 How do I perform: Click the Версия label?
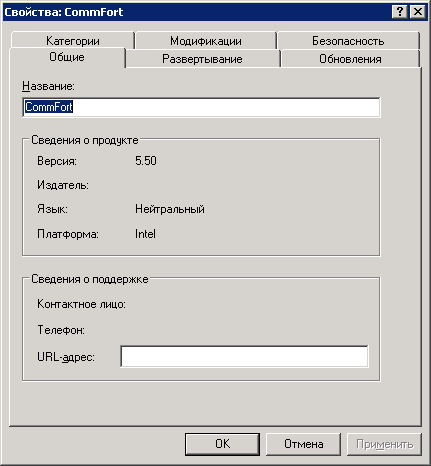click(57, 161)
